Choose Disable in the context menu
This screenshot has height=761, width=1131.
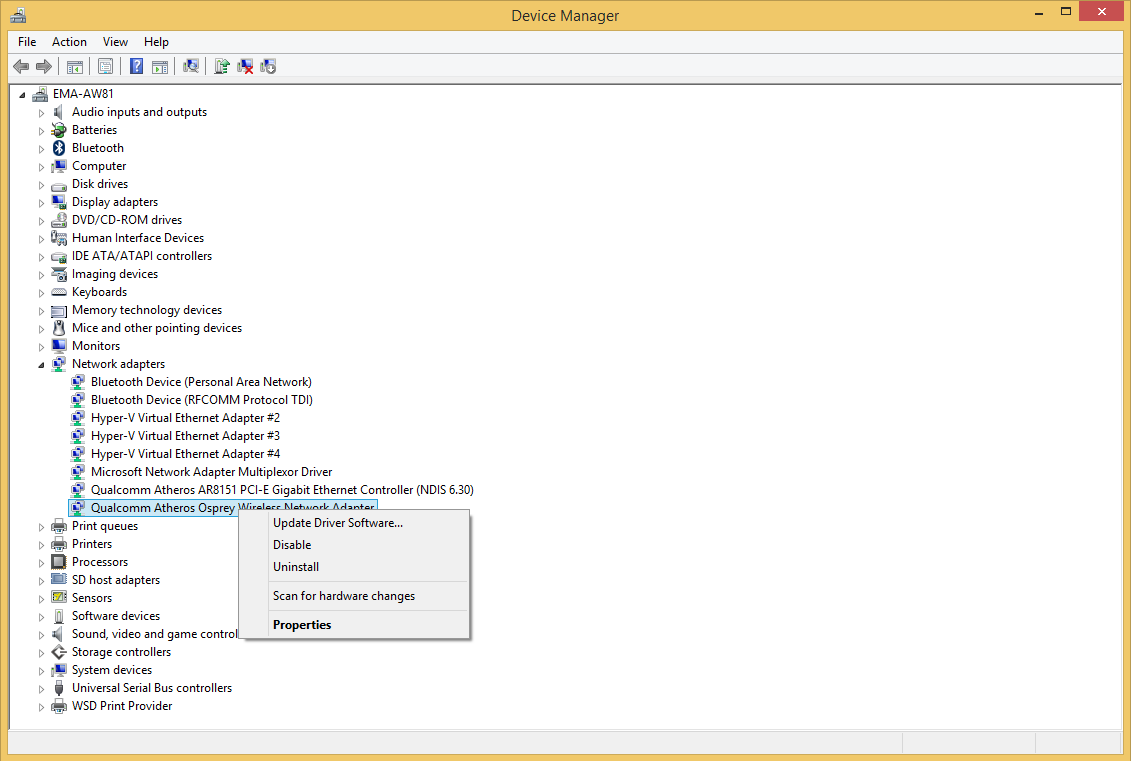[x=292, y=545]
